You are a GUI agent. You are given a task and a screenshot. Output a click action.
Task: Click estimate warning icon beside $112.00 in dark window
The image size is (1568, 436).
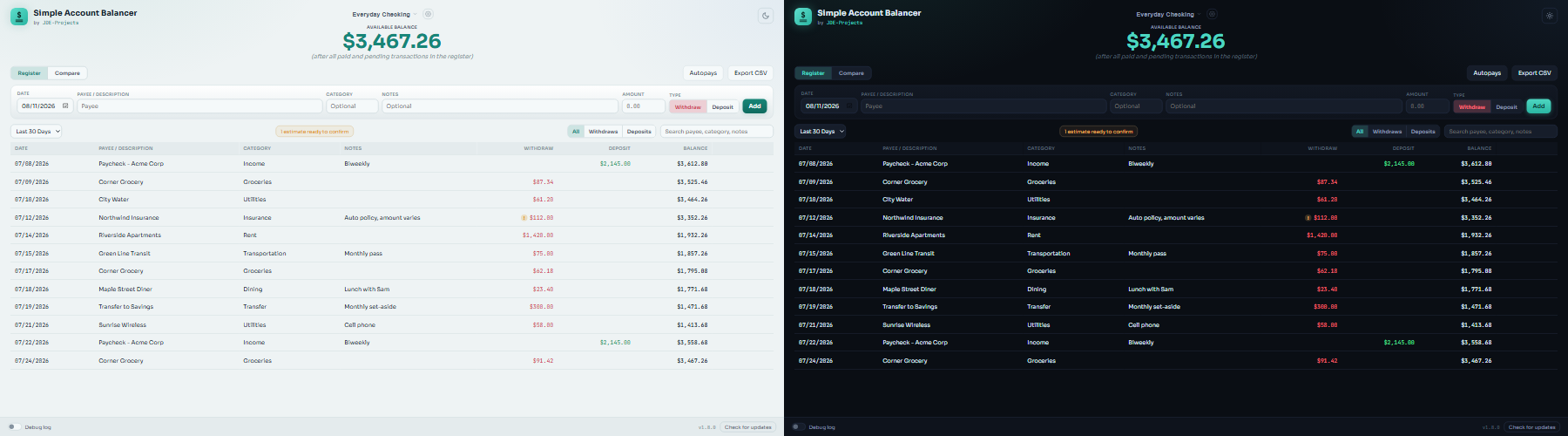click(x=1308, y=217)
